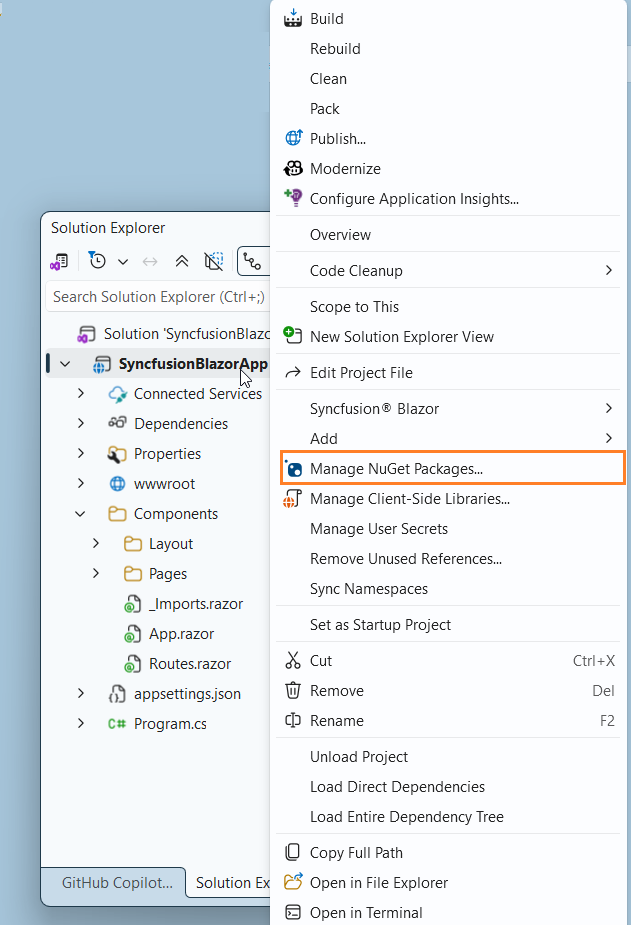Collapse the Components folder

(81, 513)
